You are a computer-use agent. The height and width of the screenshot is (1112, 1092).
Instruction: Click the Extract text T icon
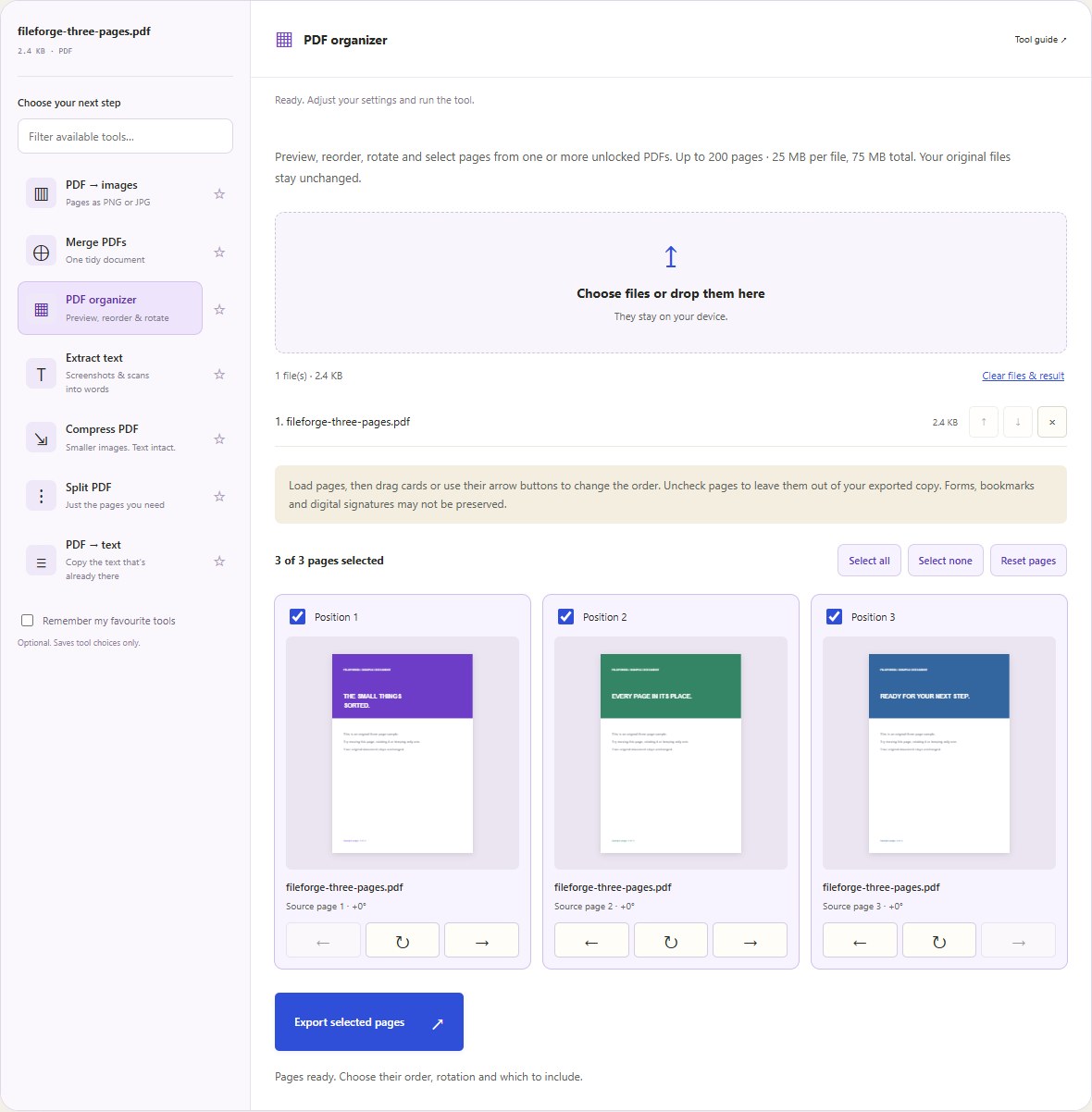click(41, 374)
